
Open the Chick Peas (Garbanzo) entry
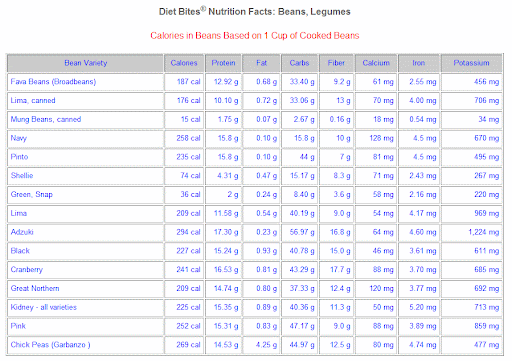pyautogui.click(x=50, y=345)
